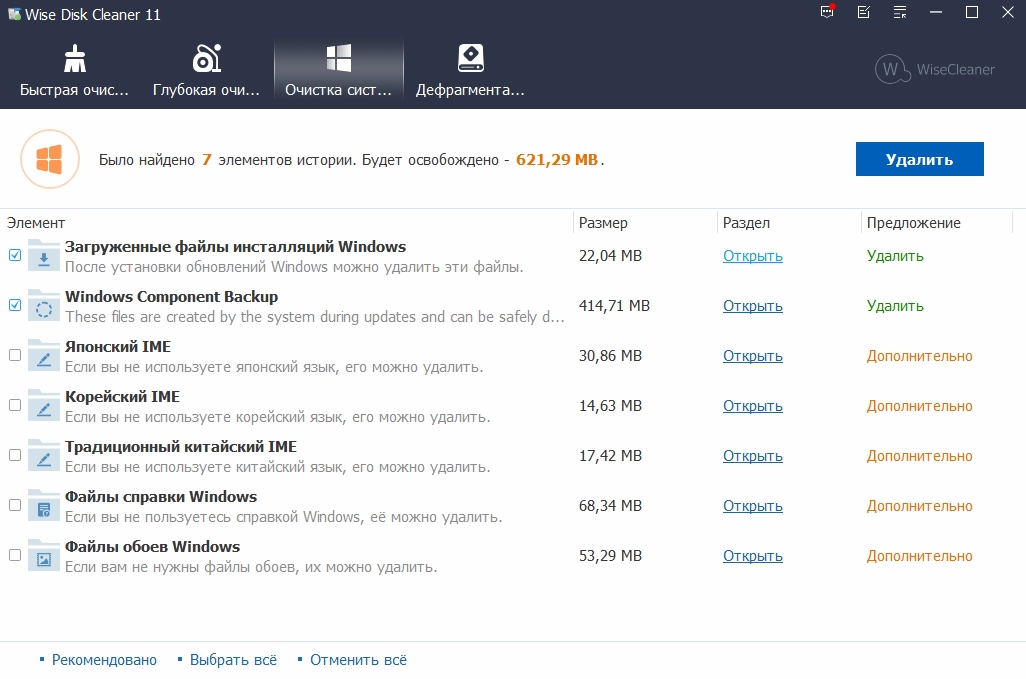Viewport: 1026px width, 679px height.
Task: Sort list by the Размер column header
Action: coord(603,223)
